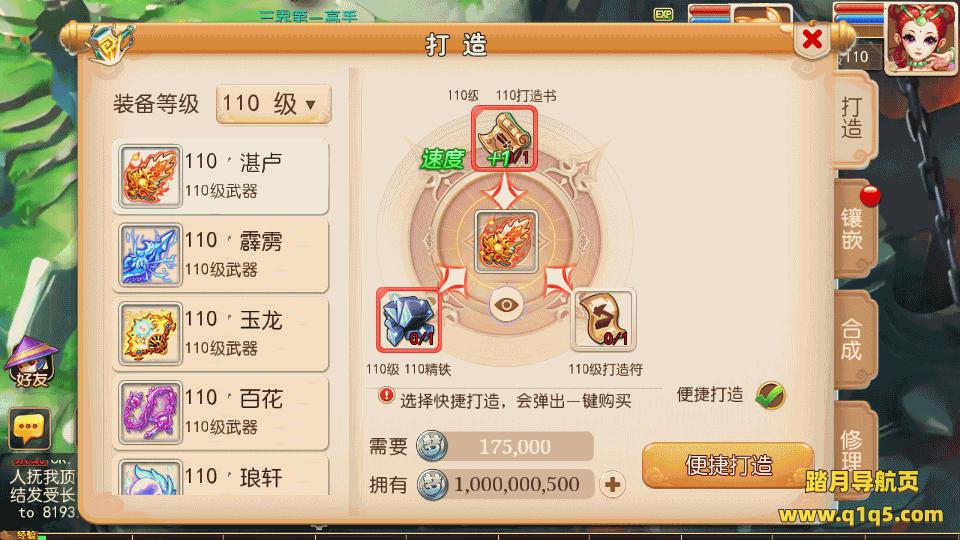Toggle the 便捷打造 green checkmark
Image resolution: width=960 pixels, height=540 pixels.
click(770, 395)
